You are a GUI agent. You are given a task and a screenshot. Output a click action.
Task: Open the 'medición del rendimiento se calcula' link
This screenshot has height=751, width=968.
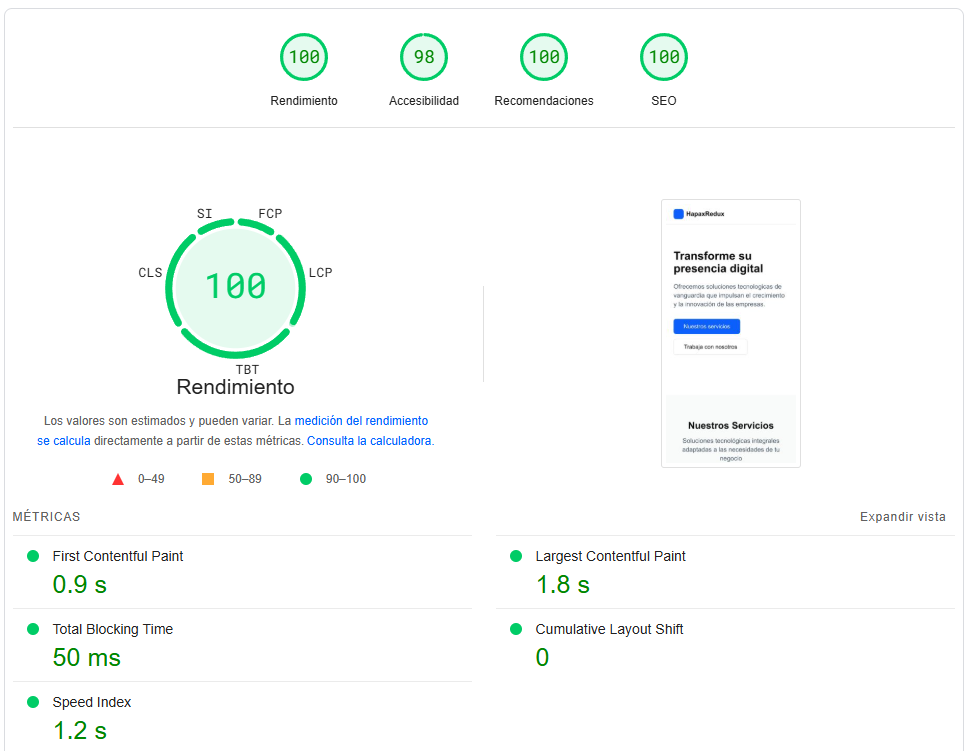[361, 421]
